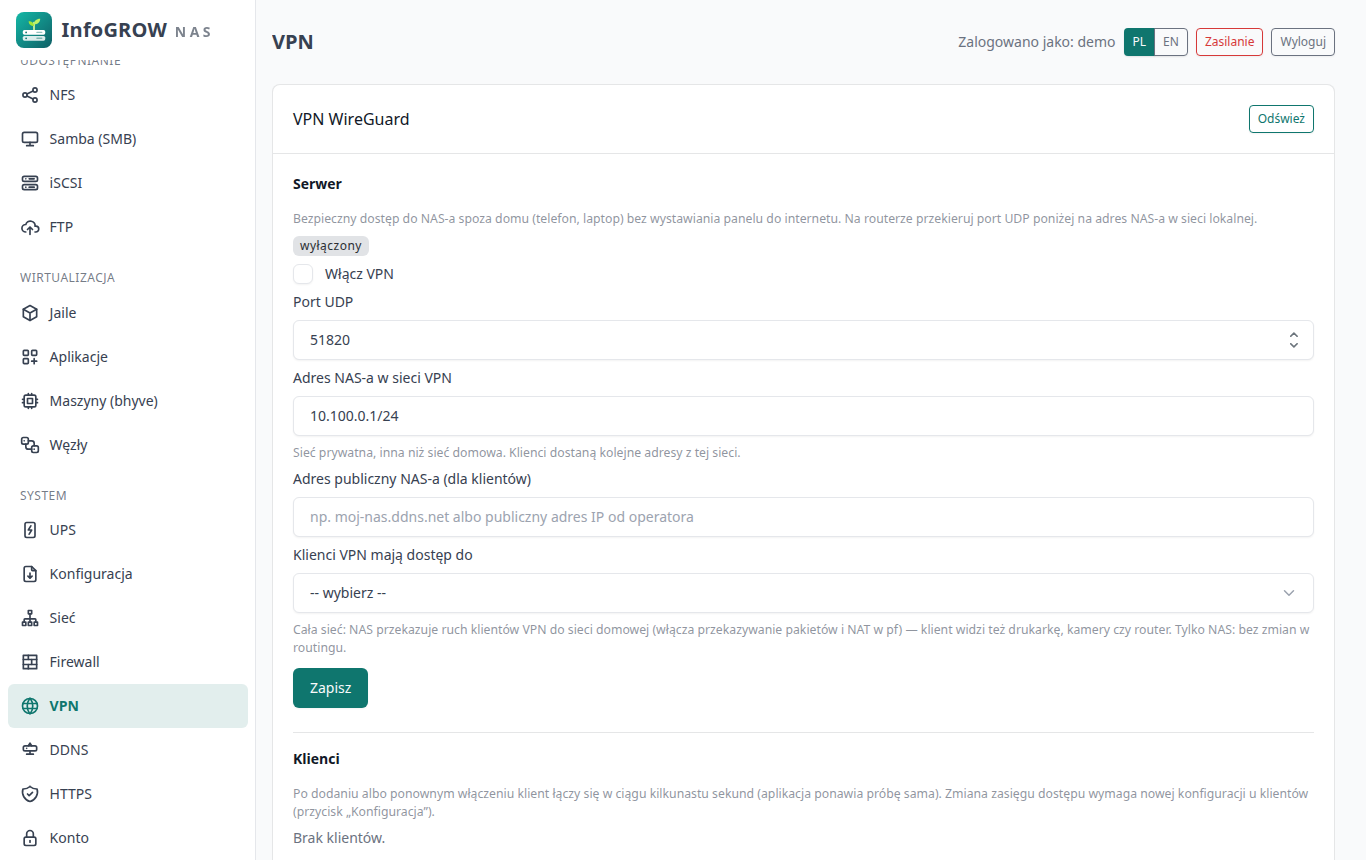Log out with the Wyloguj button
Viewport: 1366px width, 860px height.
[x=1303, y=42]
